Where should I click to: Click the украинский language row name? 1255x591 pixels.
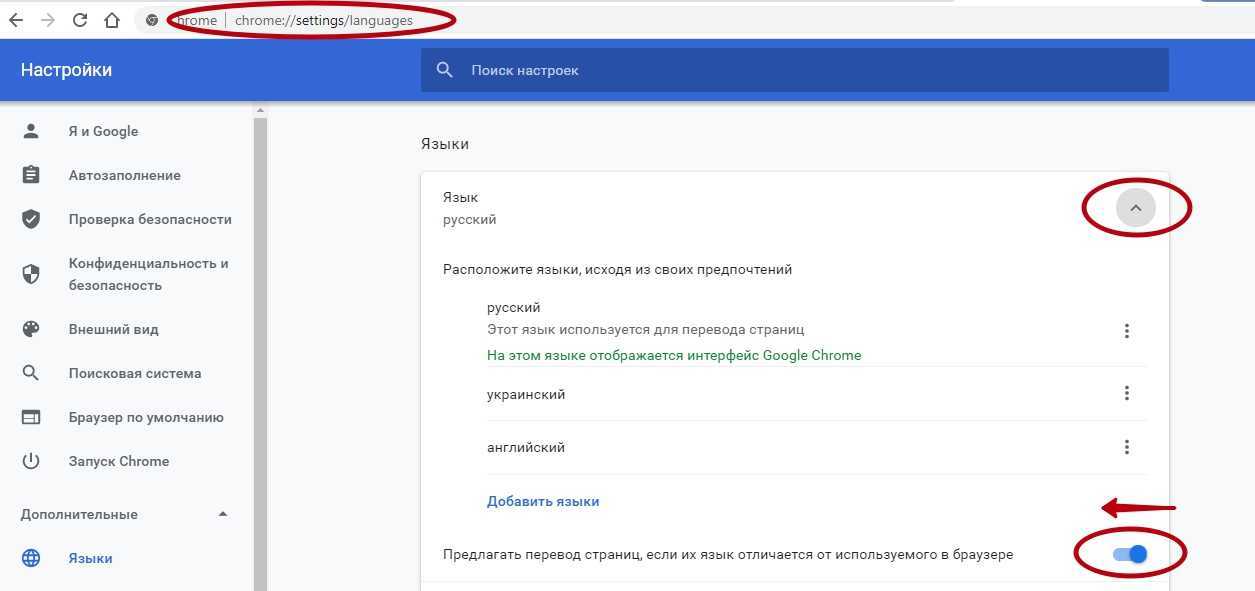coord(526,394)
